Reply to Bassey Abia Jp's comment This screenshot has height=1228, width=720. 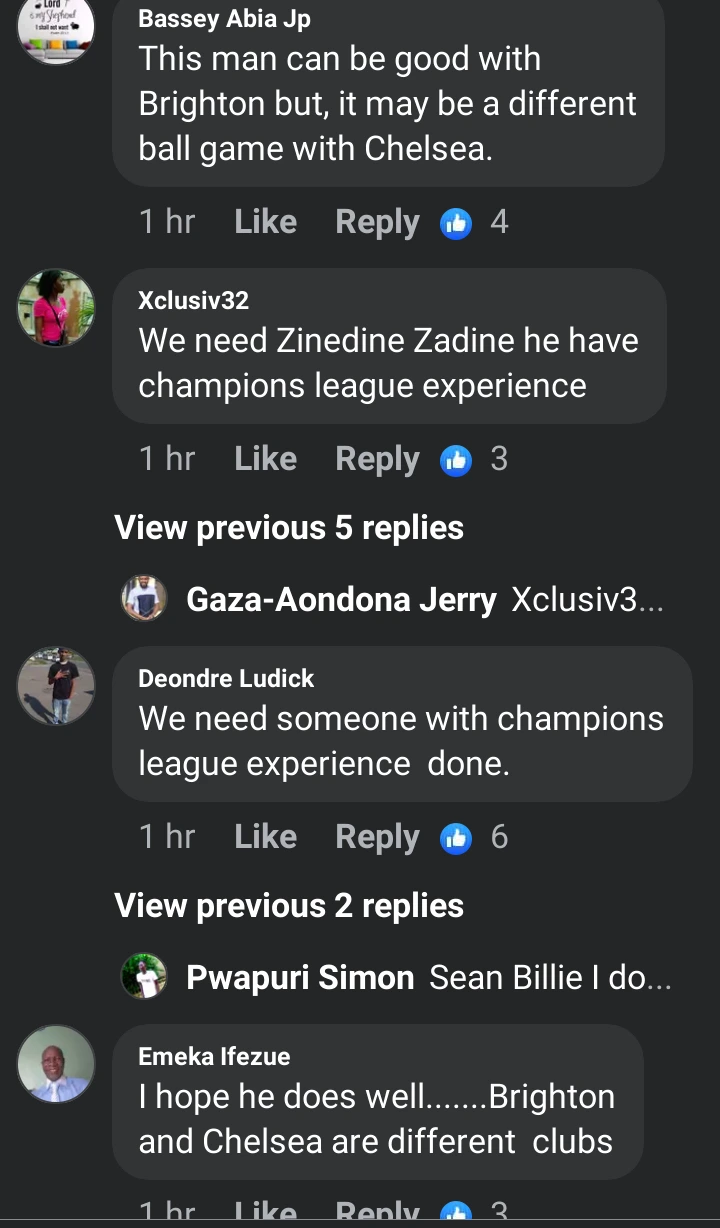pos(377,222)
